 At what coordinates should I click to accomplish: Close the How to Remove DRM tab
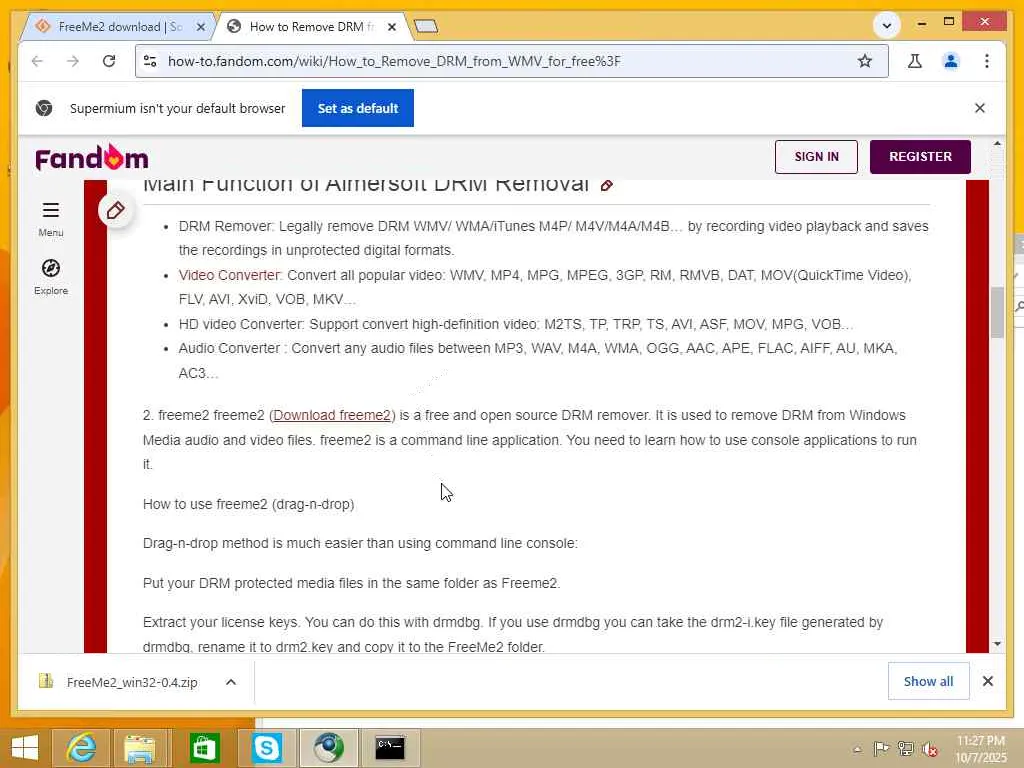(392, 27)
